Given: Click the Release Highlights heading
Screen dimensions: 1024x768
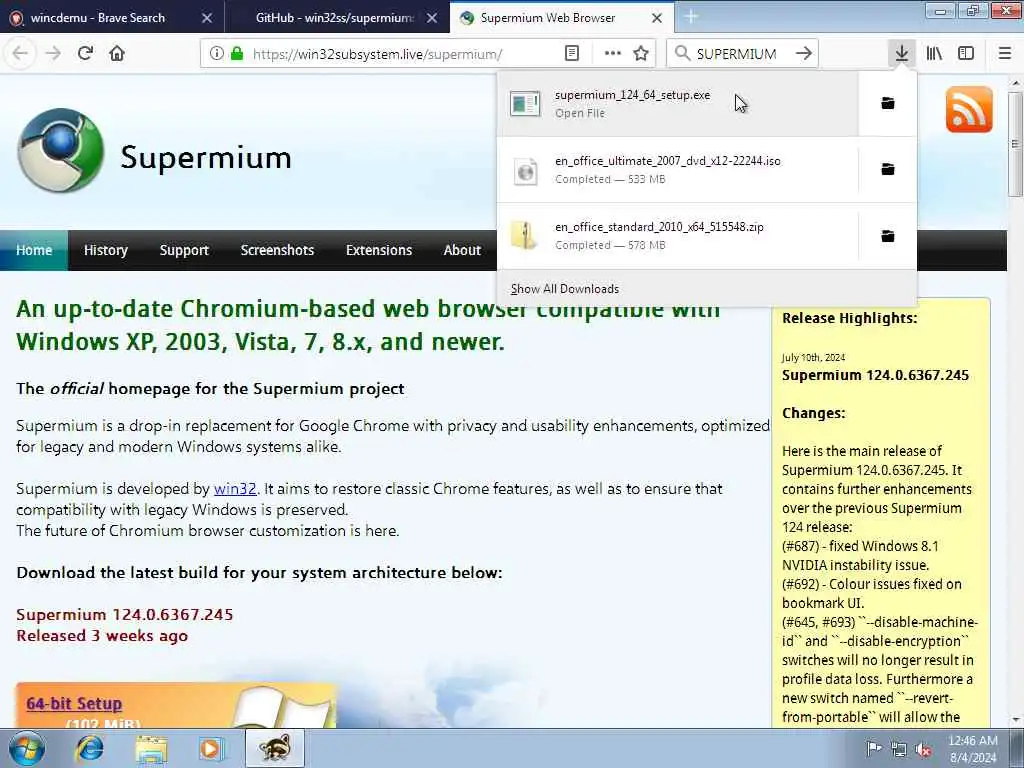Looking at the screenshot, I should pyautogui.click(x=850, y=318).
